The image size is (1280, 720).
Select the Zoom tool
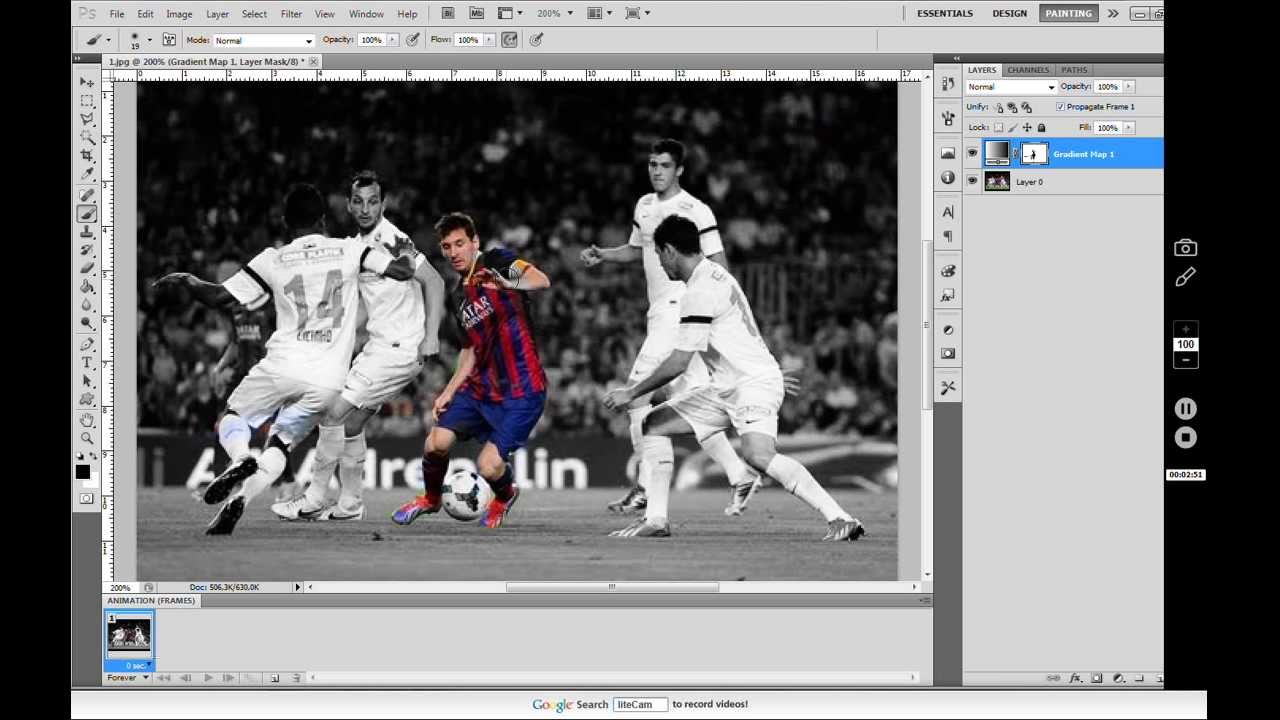click(87, 438)
